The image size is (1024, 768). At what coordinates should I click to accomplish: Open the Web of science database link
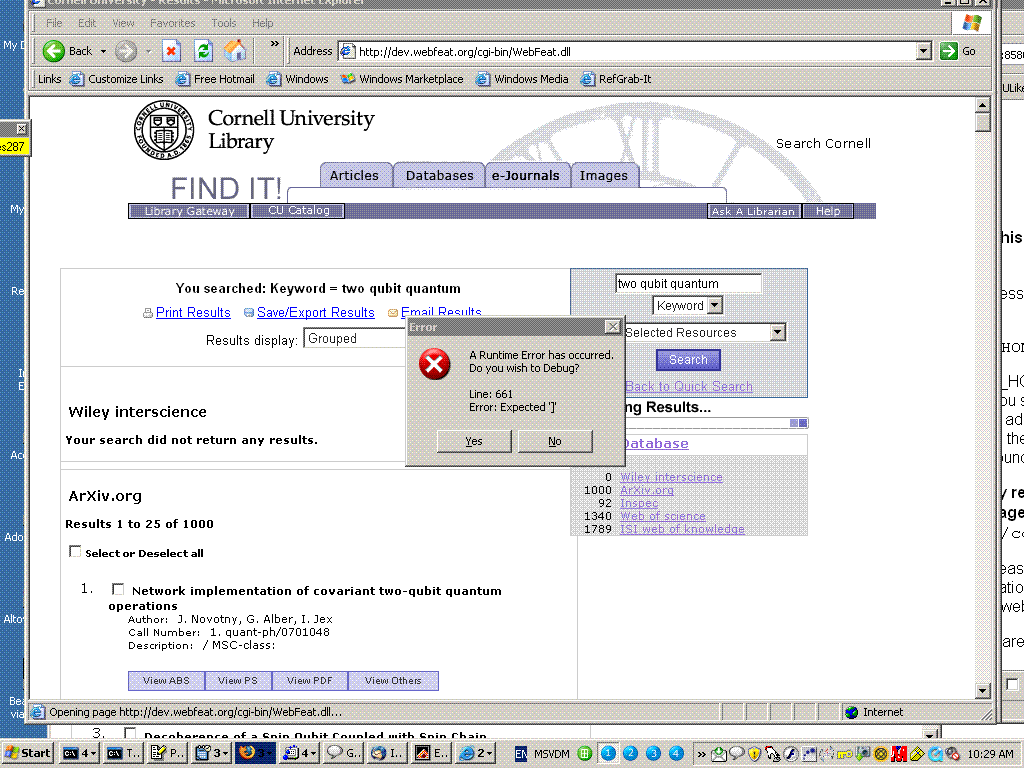click(663, 517)
